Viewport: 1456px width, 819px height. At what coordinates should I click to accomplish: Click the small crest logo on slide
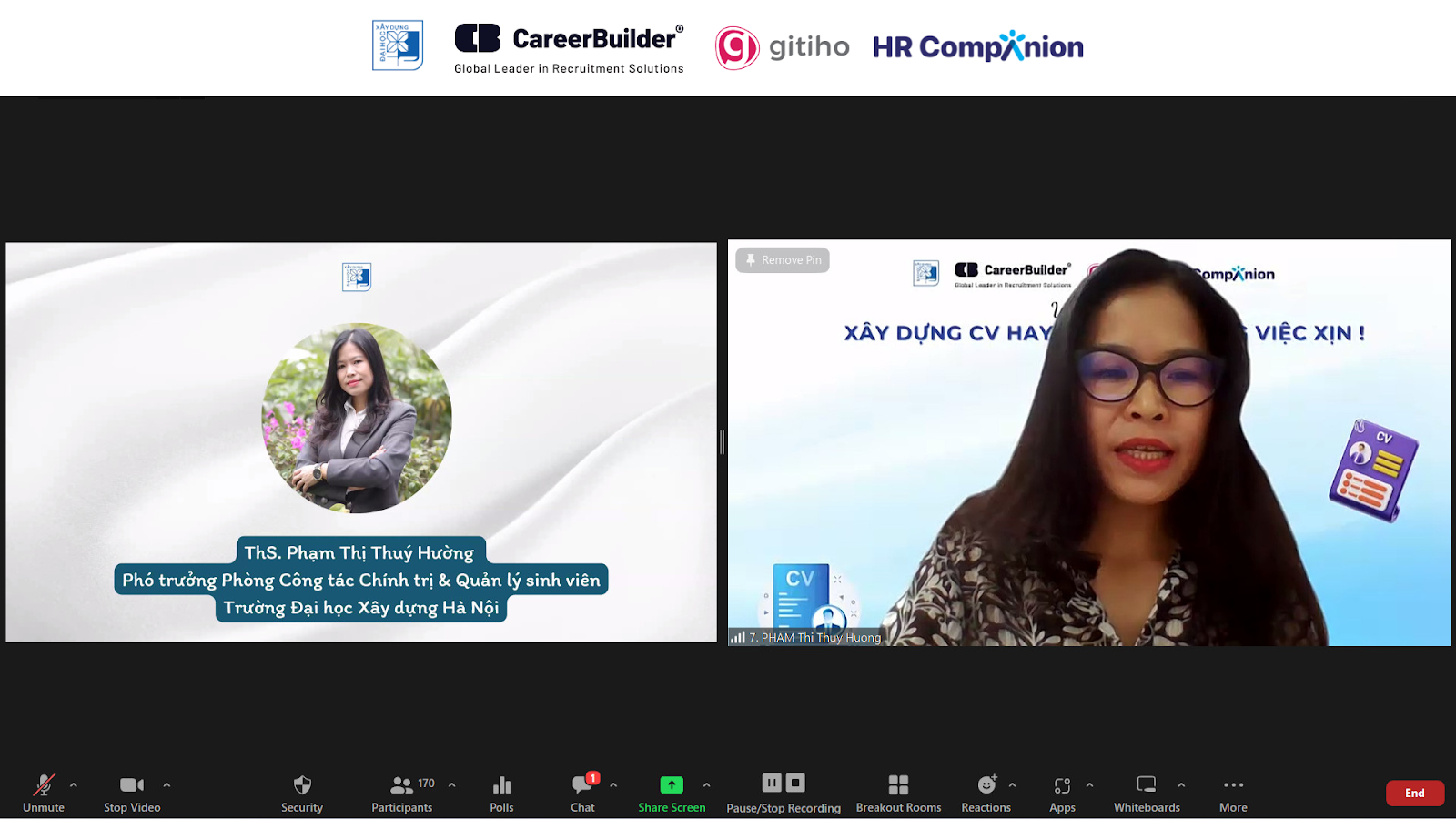pos(357,277)
